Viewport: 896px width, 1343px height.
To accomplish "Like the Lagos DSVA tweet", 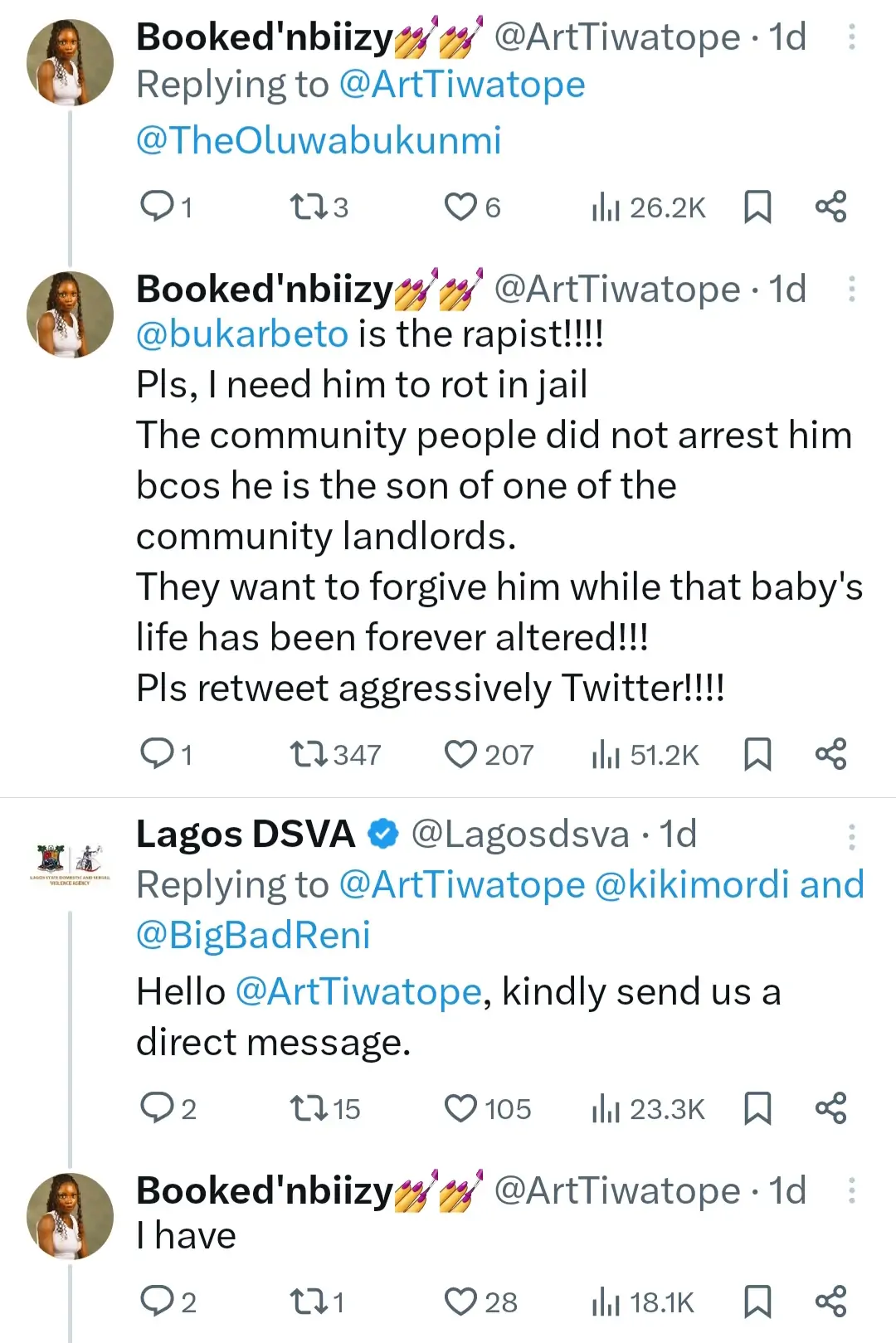I will (461, 1108).
